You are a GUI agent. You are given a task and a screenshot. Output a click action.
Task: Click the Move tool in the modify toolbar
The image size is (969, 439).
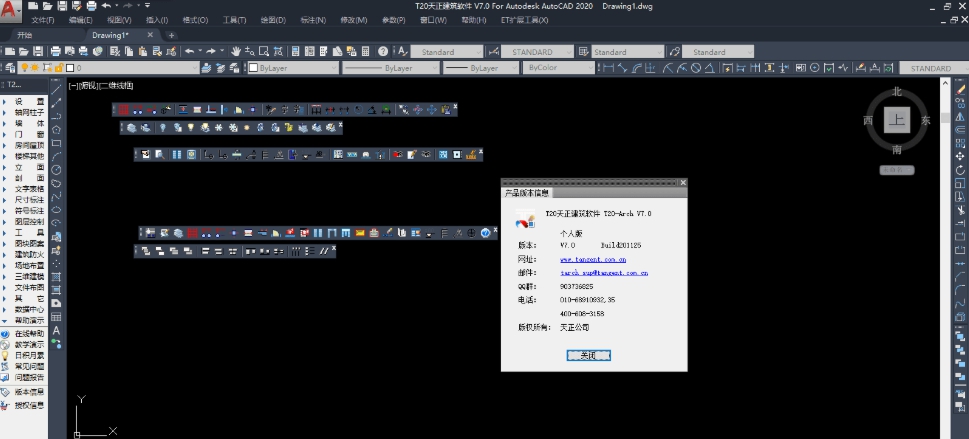pos(960,156)
